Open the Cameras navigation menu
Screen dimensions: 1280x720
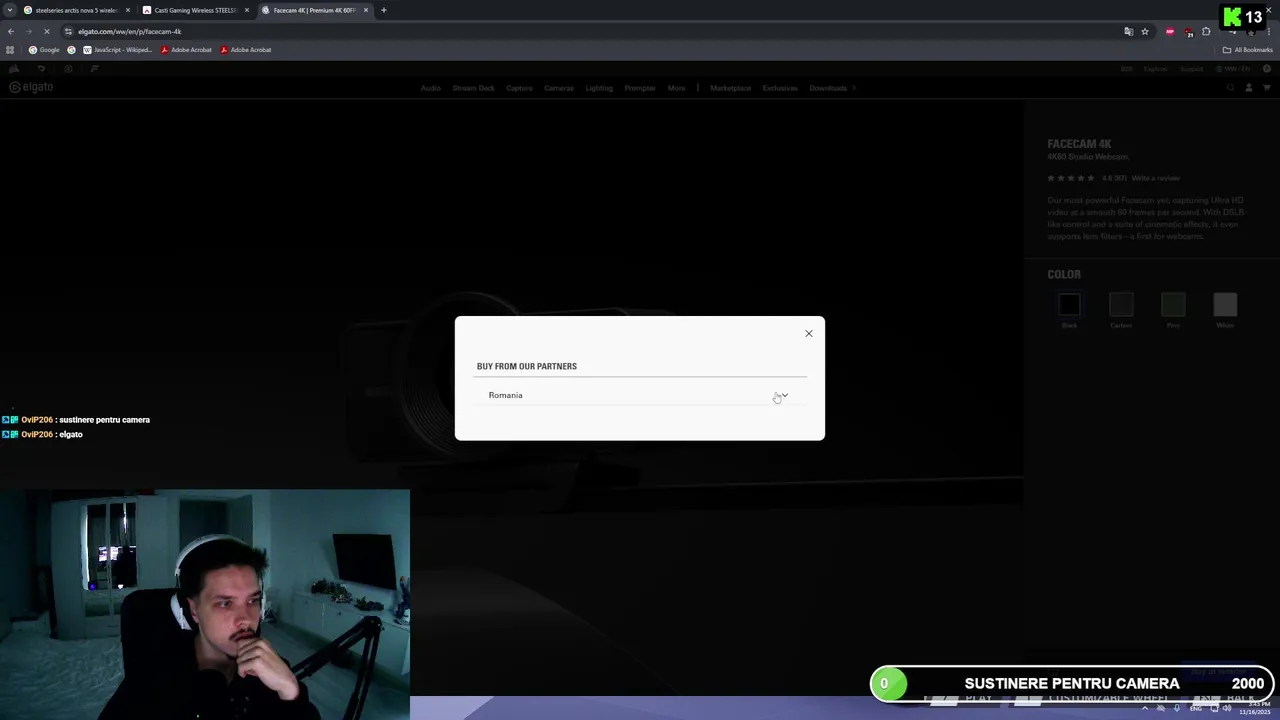click(x=559, y=88)
